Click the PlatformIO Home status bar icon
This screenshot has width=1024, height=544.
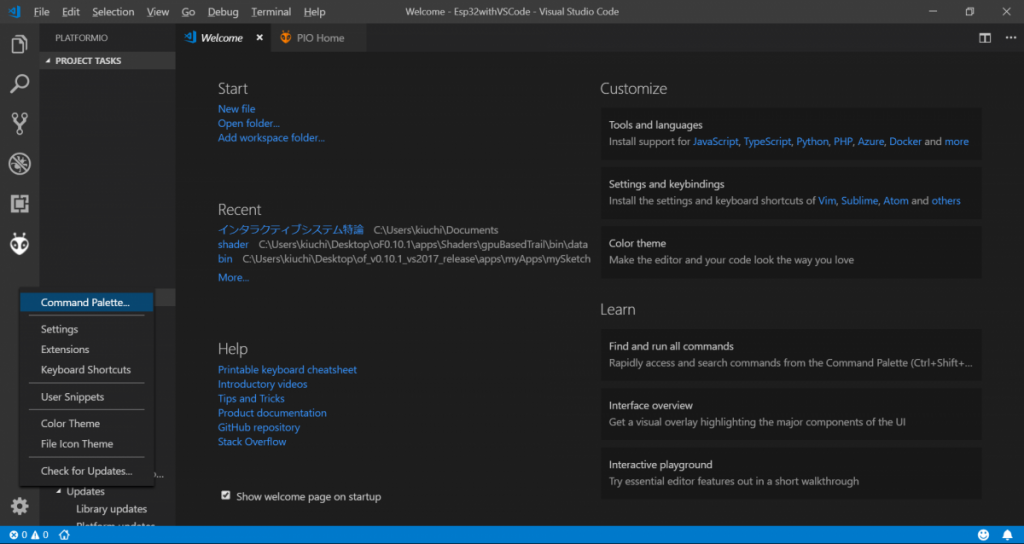64,535
